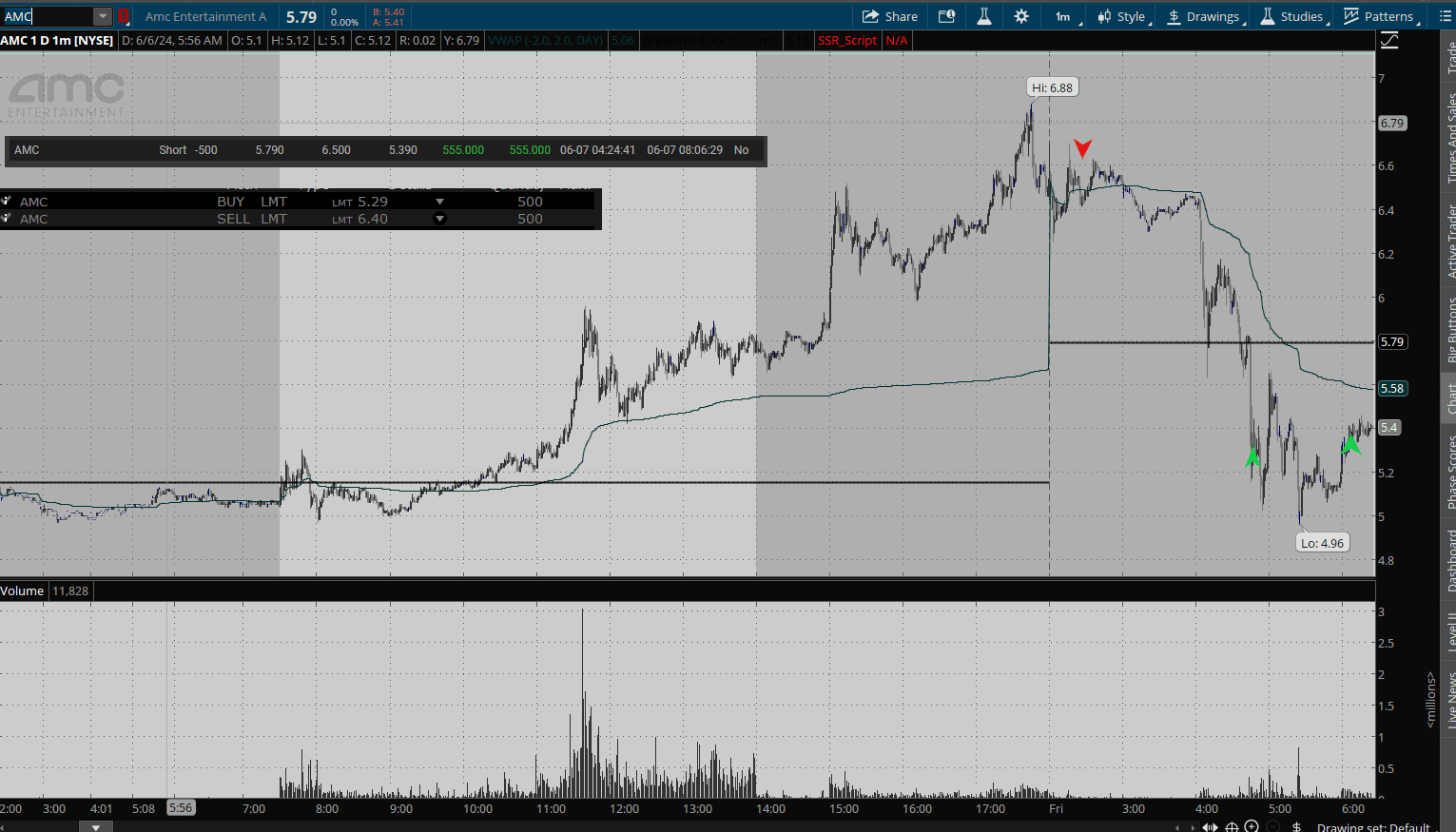Click the Hi: 6.88 price bubble
The width and height of the screenshot is (1456, 832).
[x=1053, y=87]
